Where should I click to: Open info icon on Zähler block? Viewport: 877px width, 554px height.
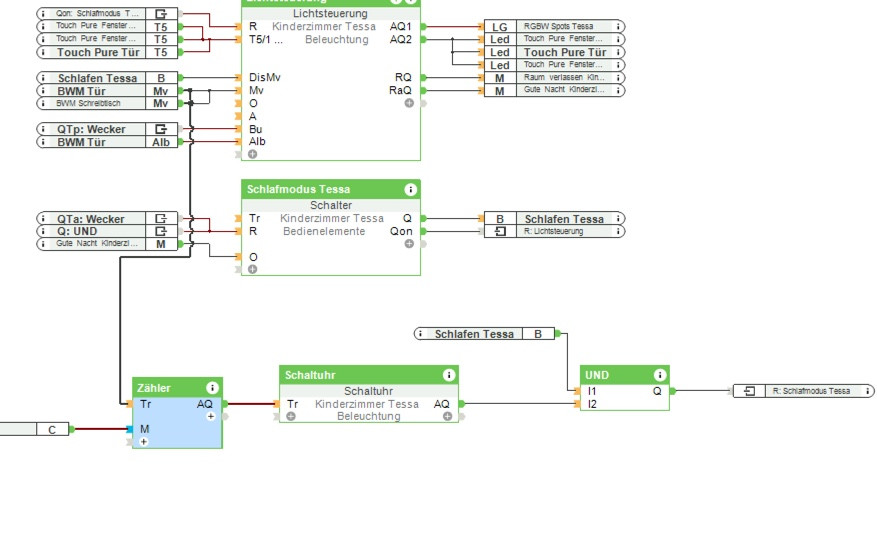(212, 387)
